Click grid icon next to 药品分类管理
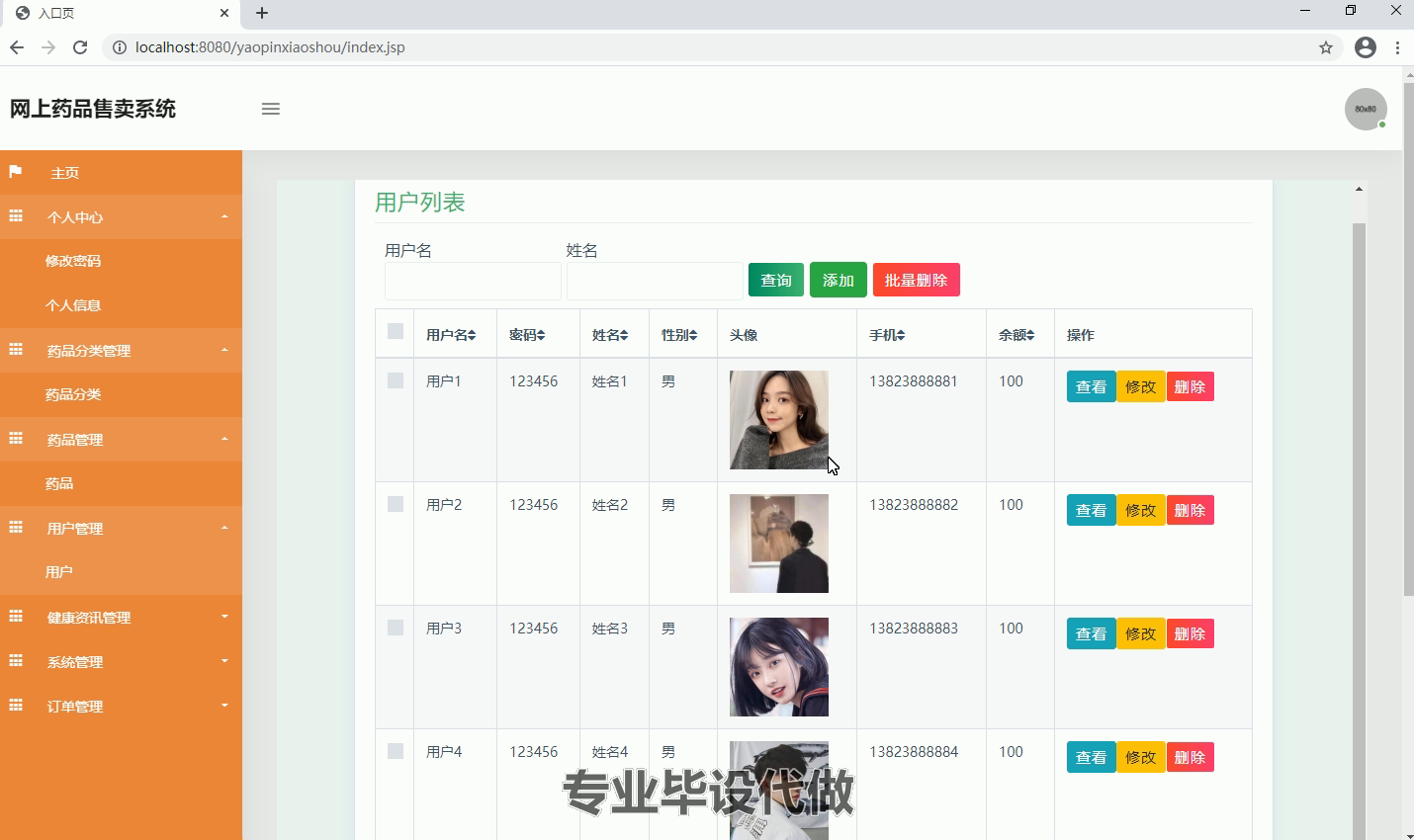 click(x=16, y=350)
